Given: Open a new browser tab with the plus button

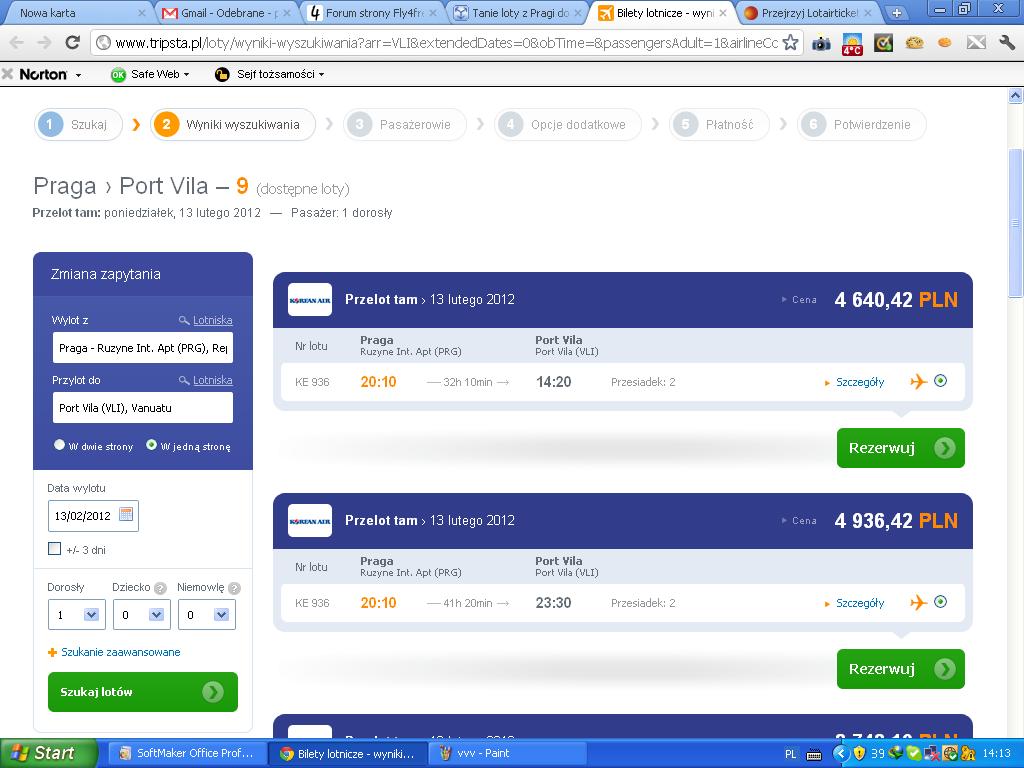Looking at the screenshot, I should tap(897, 12).
